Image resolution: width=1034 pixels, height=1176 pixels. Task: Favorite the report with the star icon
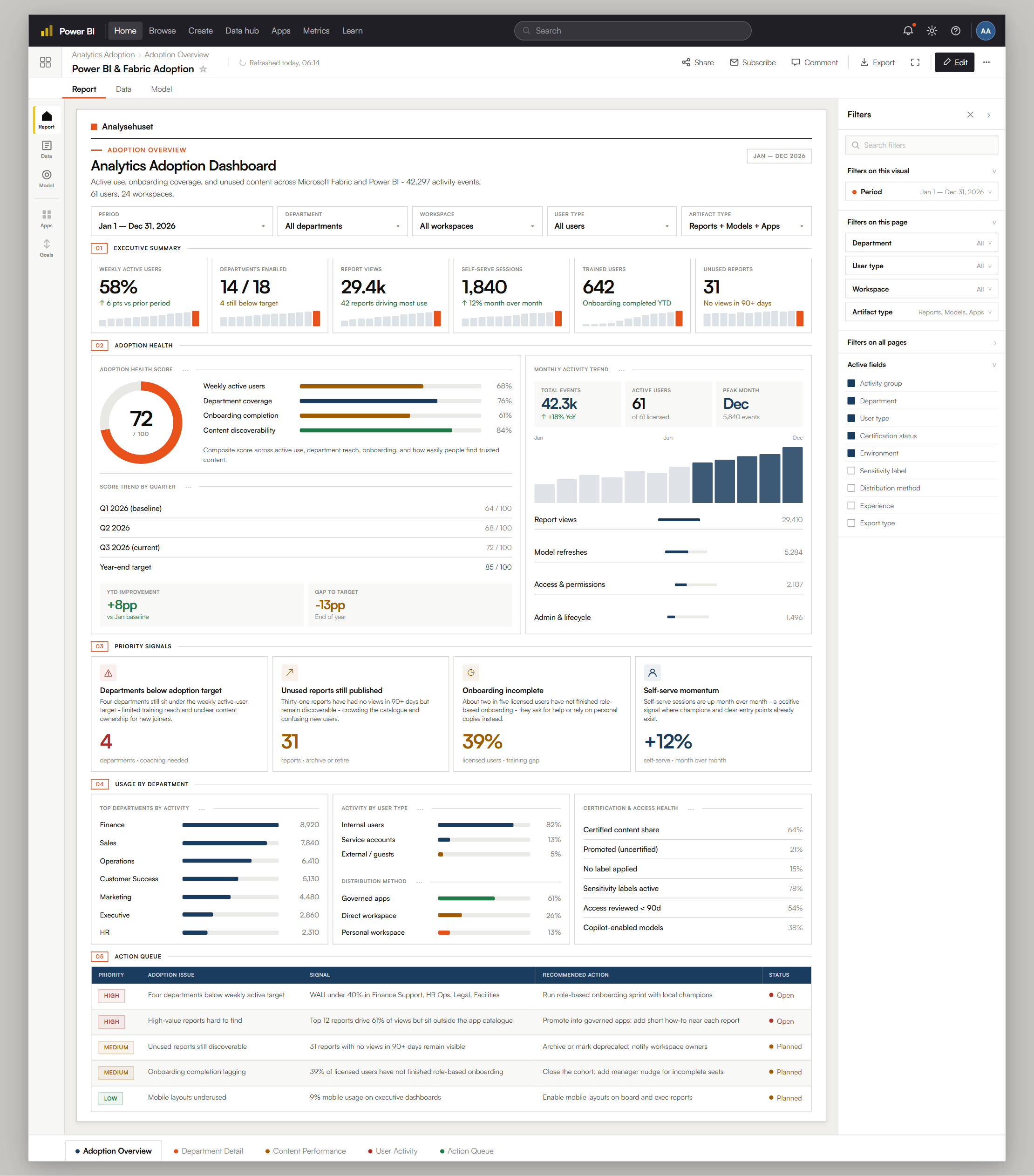203,69
